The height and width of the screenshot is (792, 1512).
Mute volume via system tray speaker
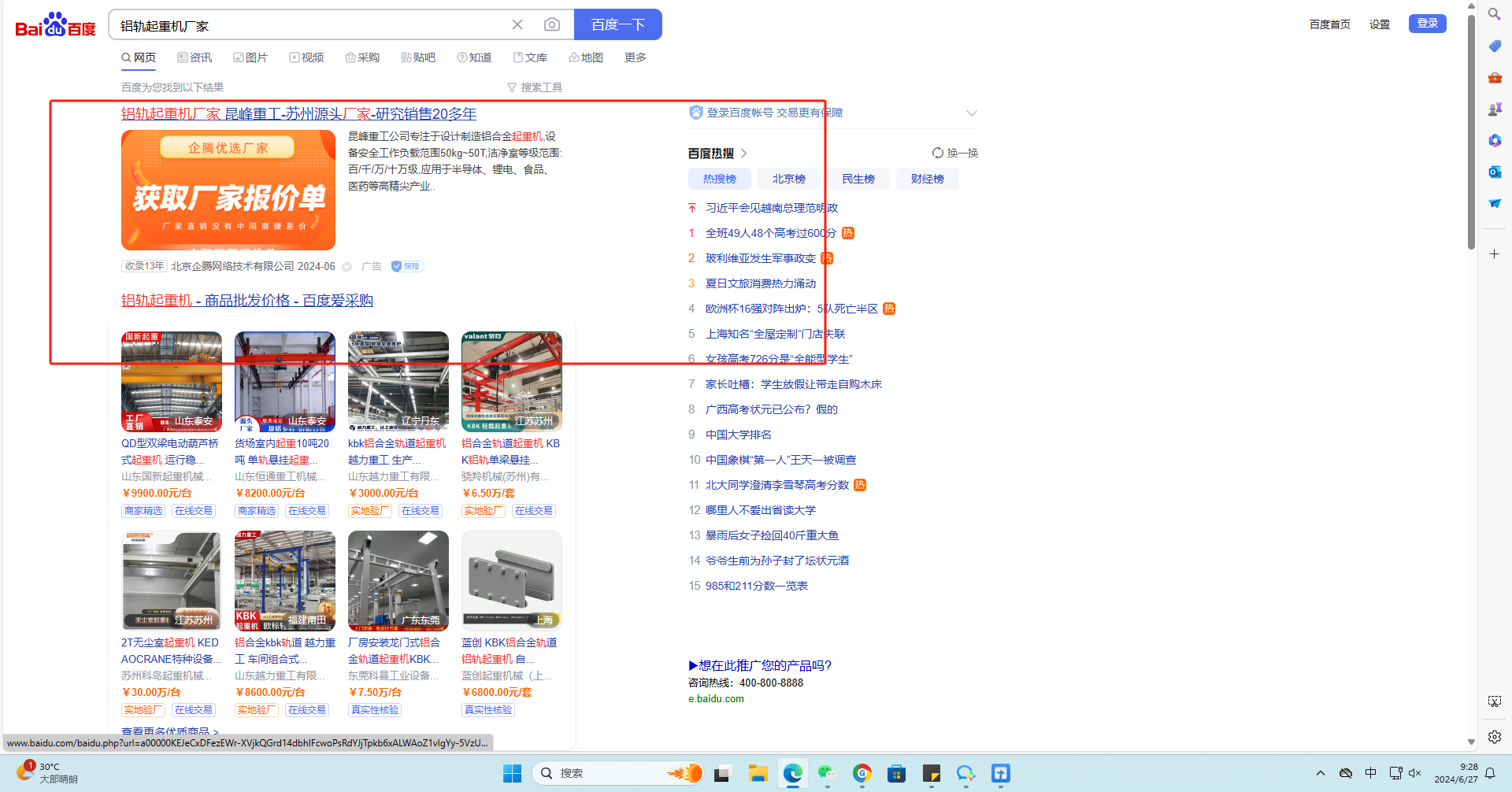pyautogui.click(x=1414, y=773)
